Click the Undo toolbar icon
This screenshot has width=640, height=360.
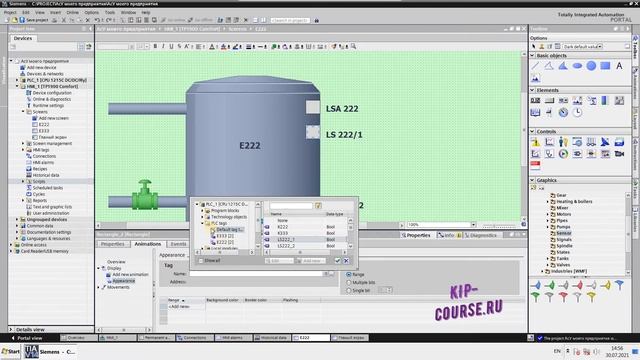tap(97, 20)
